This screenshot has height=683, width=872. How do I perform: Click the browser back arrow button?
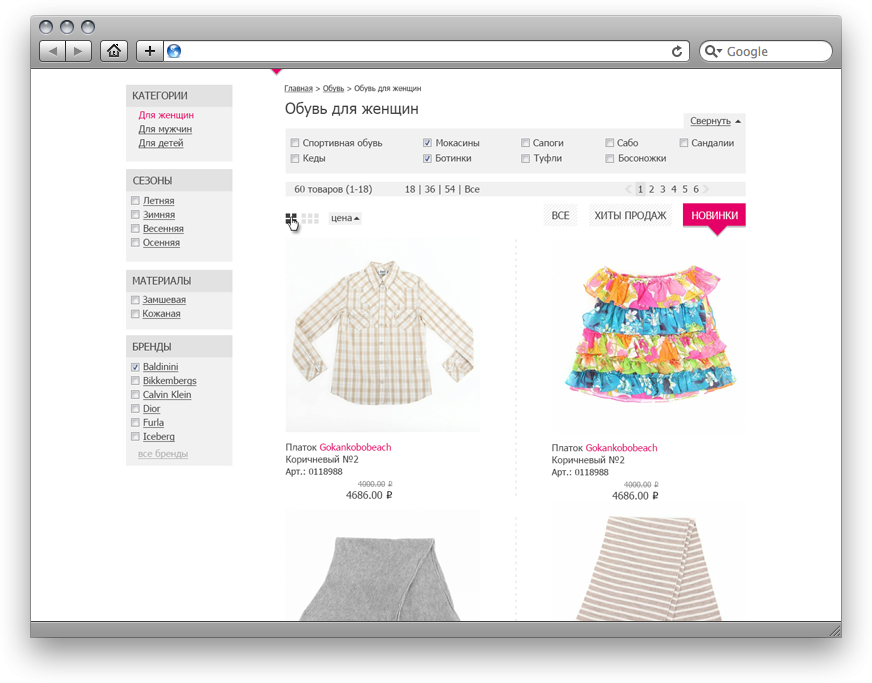point(53,51)
